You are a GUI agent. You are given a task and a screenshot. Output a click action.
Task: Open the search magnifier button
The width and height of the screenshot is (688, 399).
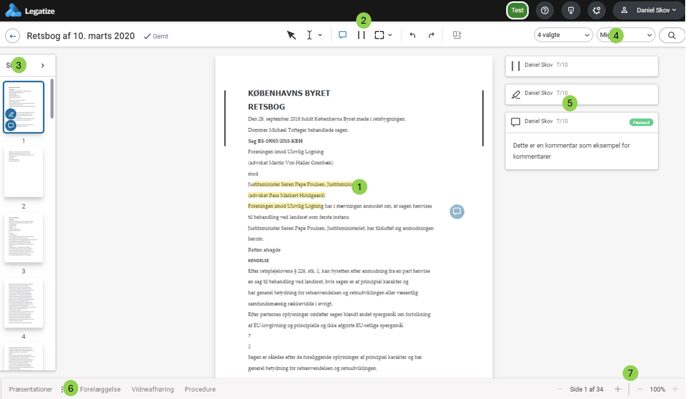[x=672, y=35]
